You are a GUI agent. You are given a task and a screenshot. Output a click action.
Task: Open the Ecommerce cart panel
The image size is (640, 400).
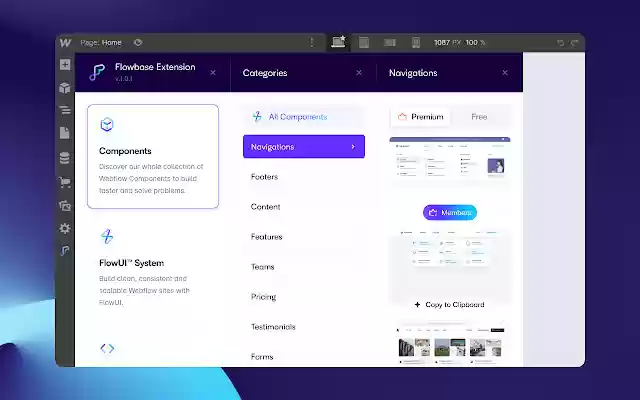[65, 182]
